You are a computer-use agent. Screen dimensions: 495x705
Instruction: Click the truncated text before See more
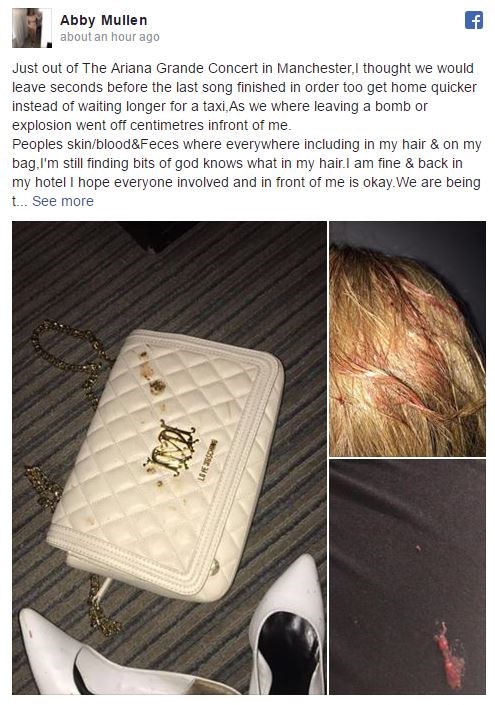pos(19,201)
